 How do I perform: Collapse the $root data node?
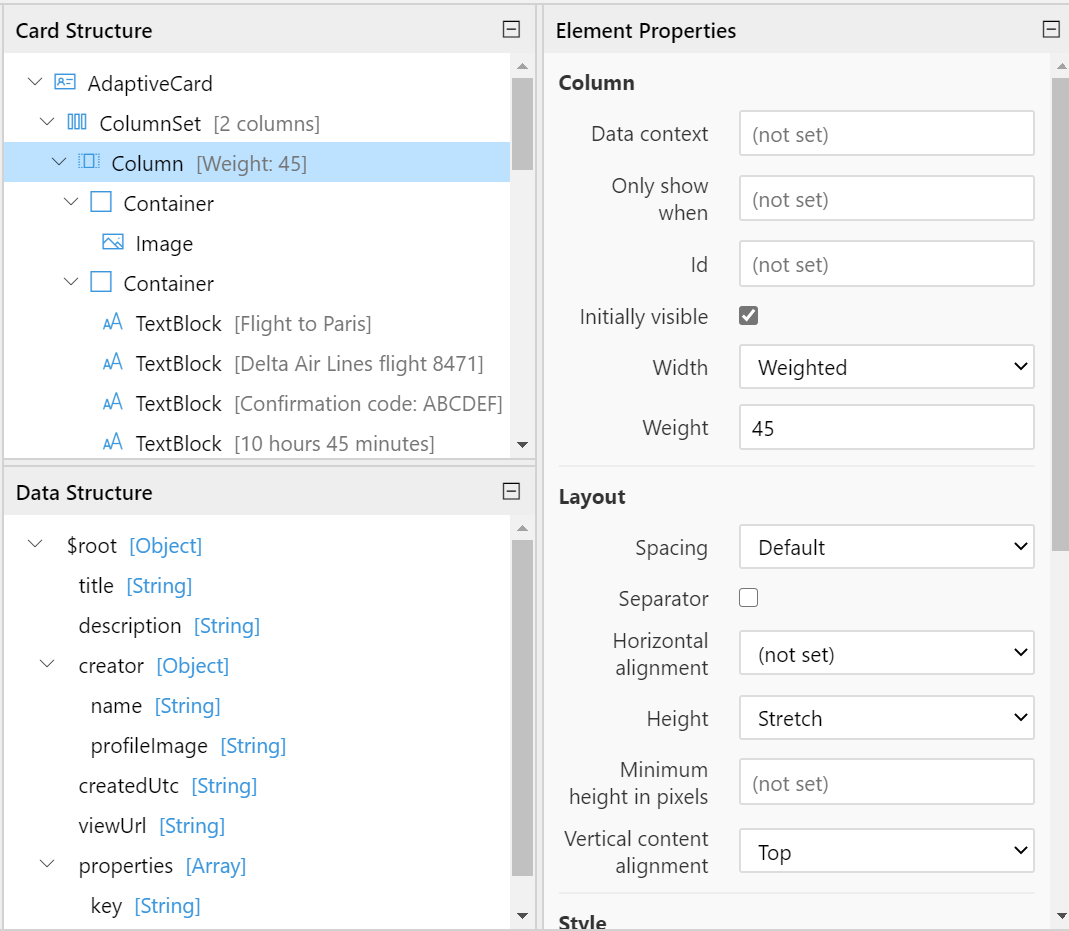click(x=35, y=545)
